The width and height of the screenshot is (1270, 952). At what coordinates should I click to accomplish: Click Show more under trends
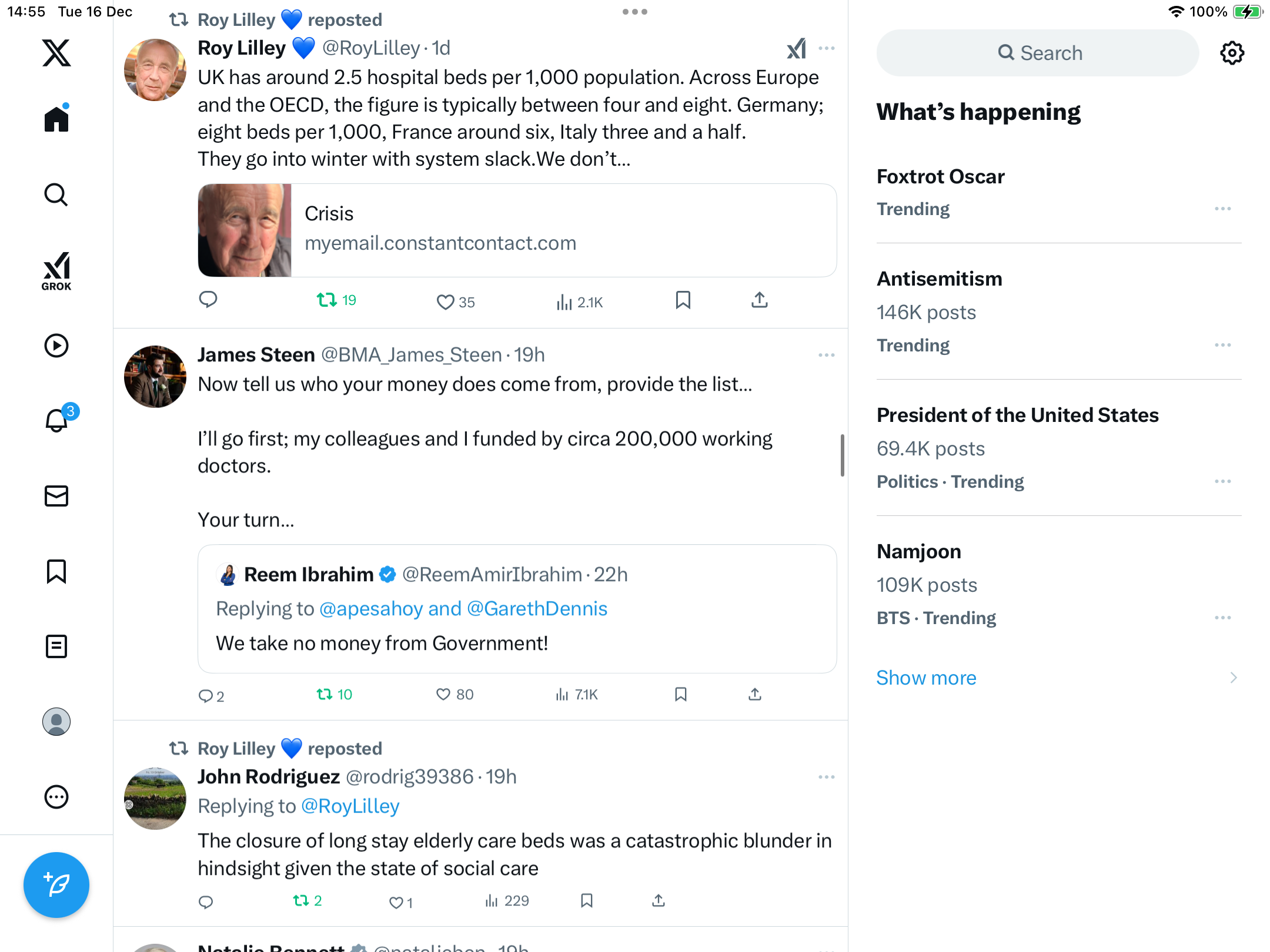tap(926, 678)
